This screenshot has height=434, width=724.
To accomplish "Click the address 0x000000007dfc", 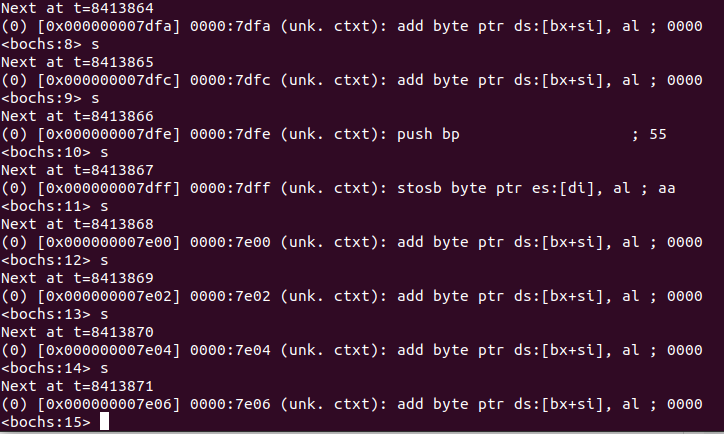I will [x=109, y=80].
